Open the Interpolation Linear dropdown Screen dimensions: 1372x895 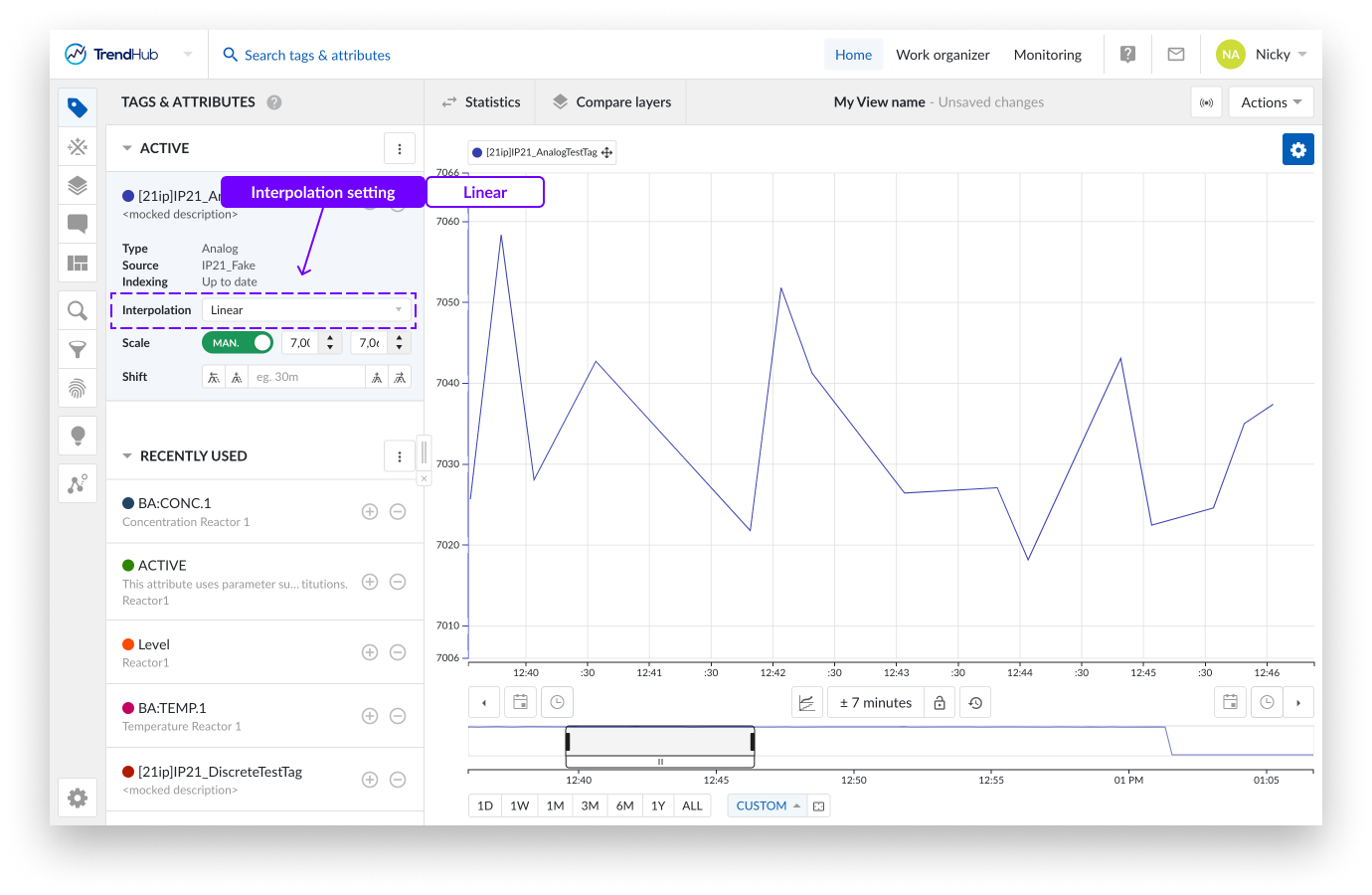tap(307, 310)
